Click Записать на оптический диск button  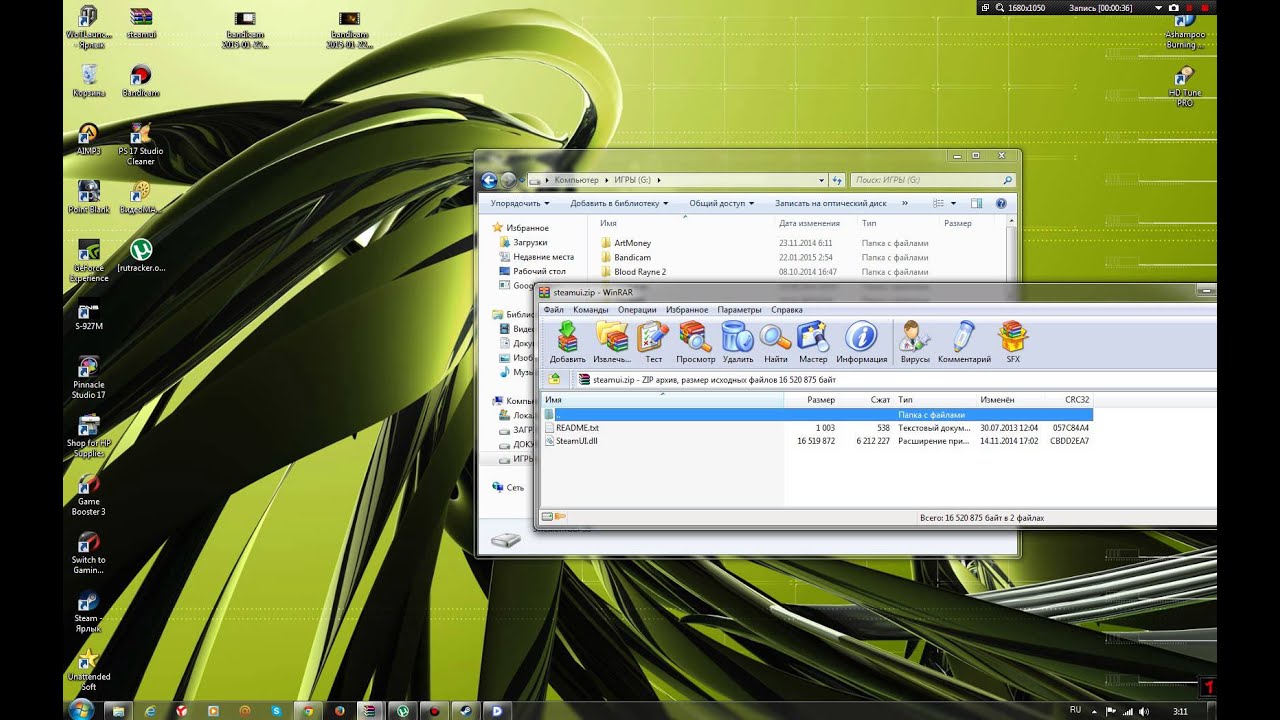[830, 203]
